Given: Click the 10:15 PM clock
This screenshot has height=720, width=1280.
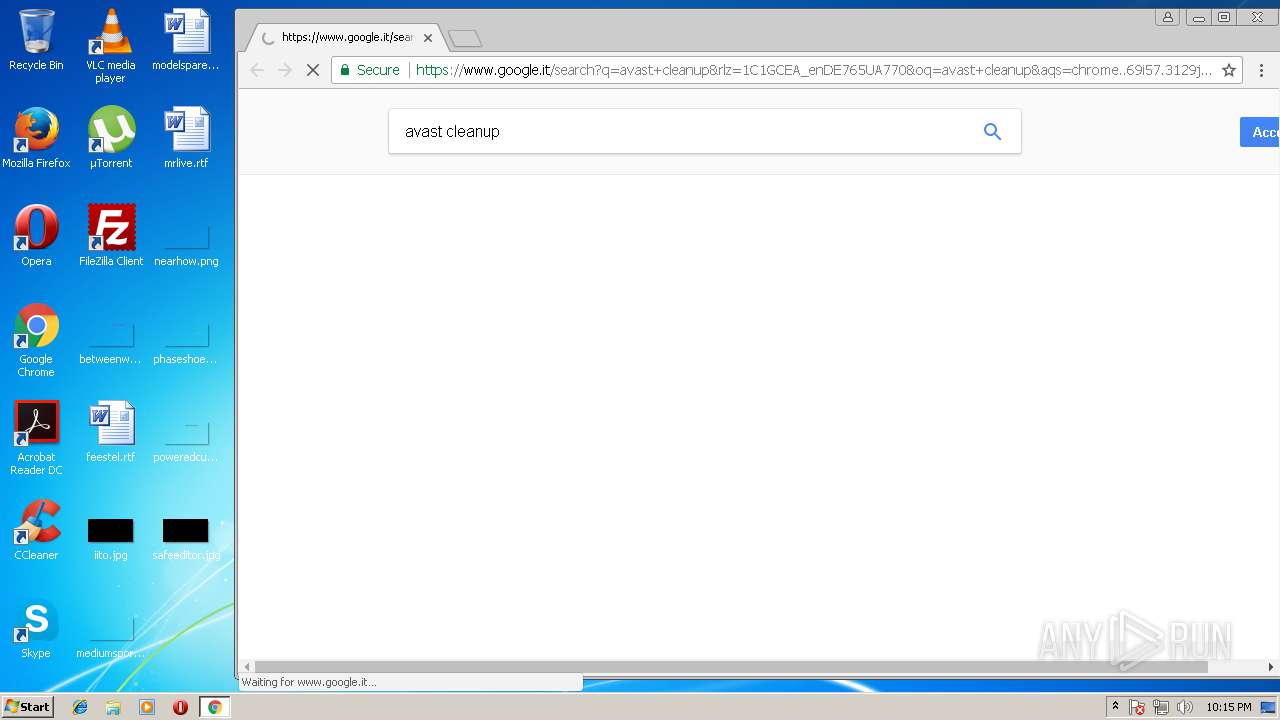Looking at the screenshot, I should [x=1228, y=707].
